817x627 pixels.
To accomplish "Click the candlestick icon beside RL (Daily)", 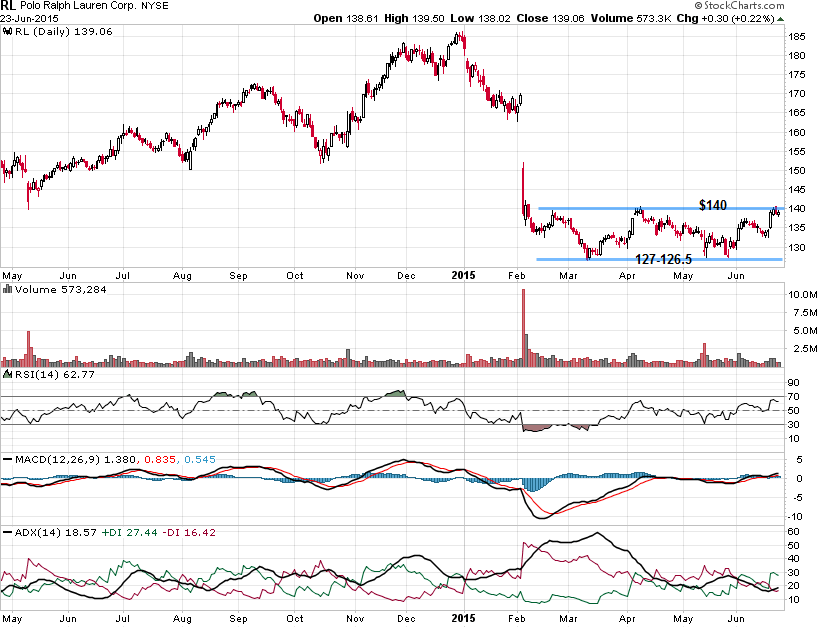I will 7,31.
